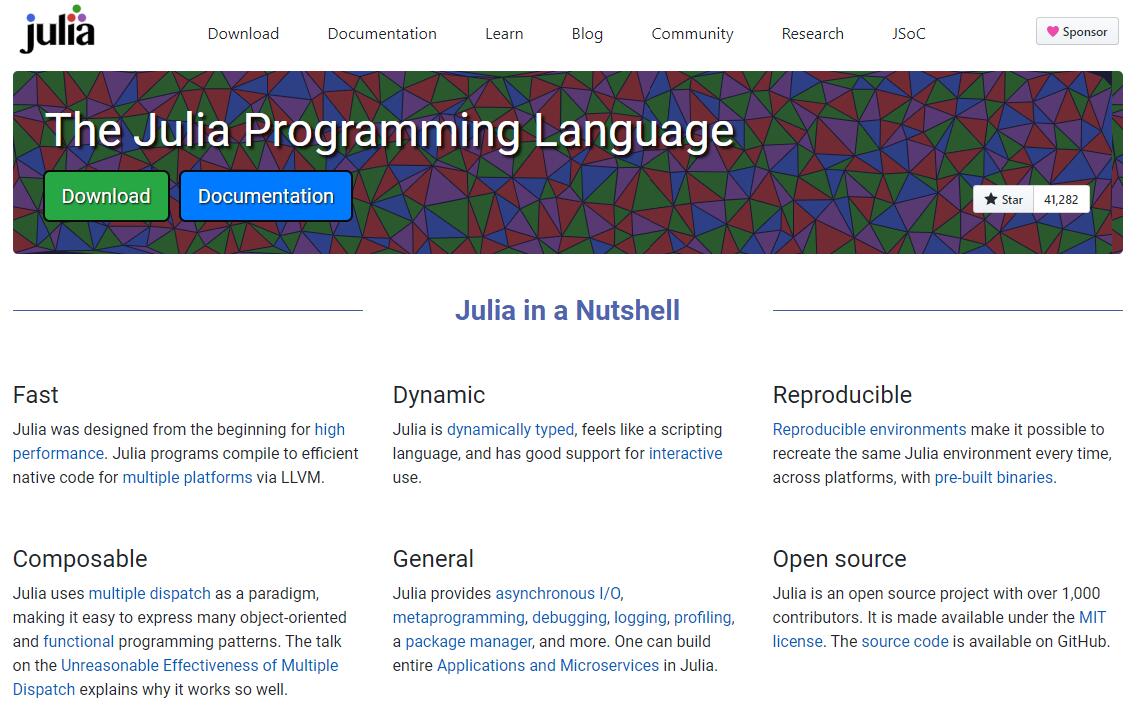
Task: Open the 'multiple platforms' link
Action: point(187,477)
